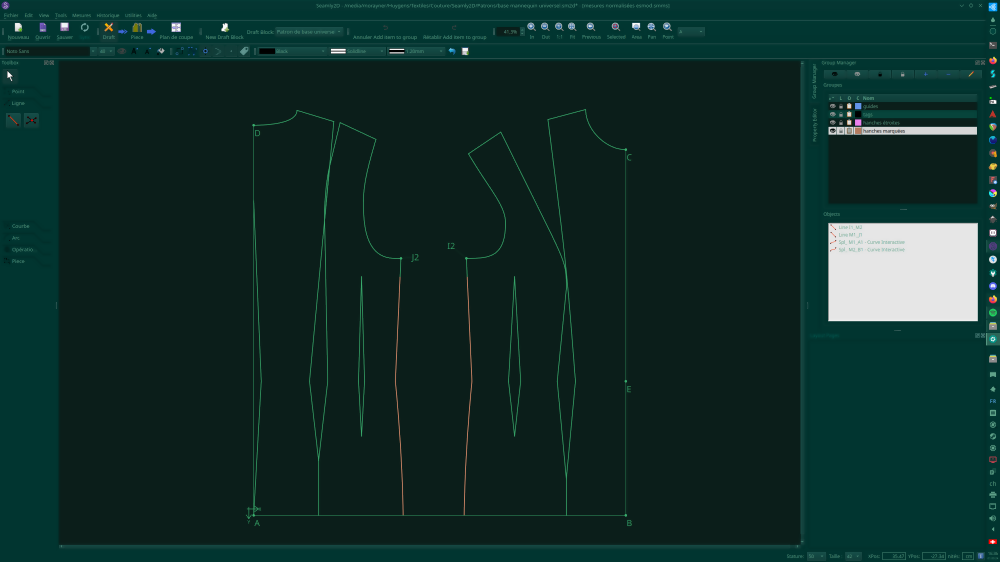Click the Zoom Pan icon
The width and height of the screenshot is (1000, 562).
coord(651,27)
